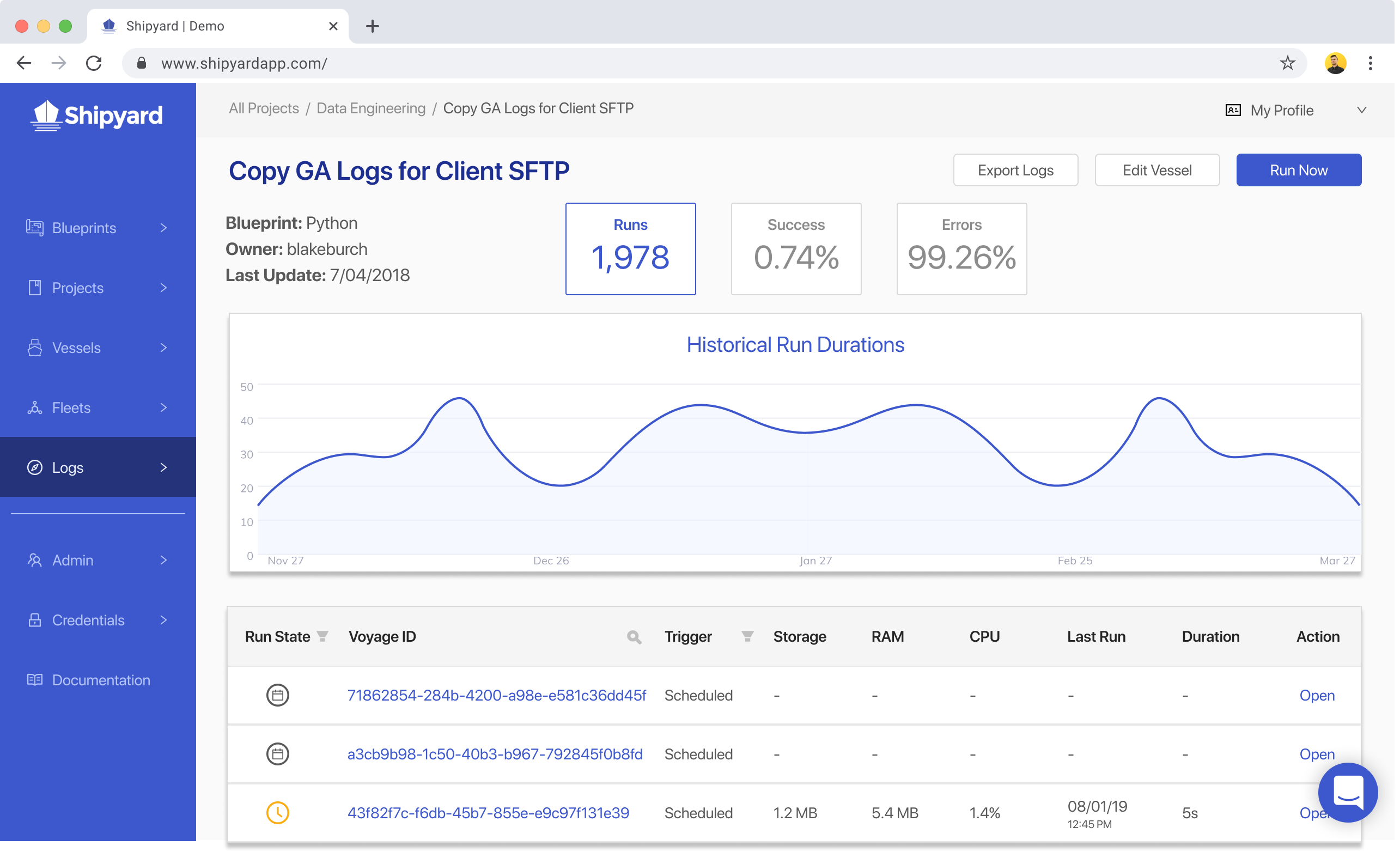1400x852 pixels.
Task: Click the site lock icon in address bar
Action: tap(142, 63)
